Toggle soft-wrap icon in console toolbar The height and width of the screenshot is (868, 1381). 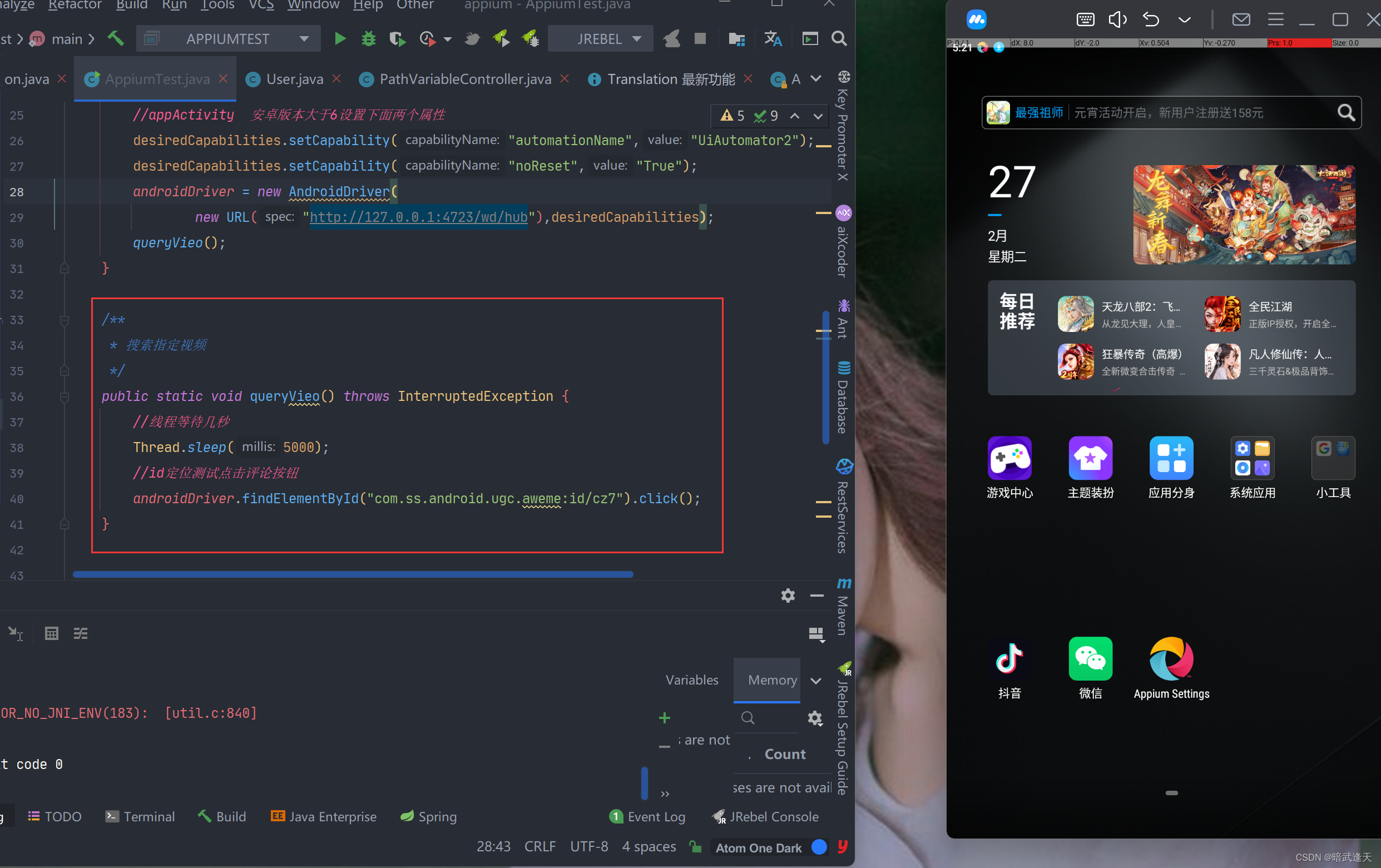point(80,633)
